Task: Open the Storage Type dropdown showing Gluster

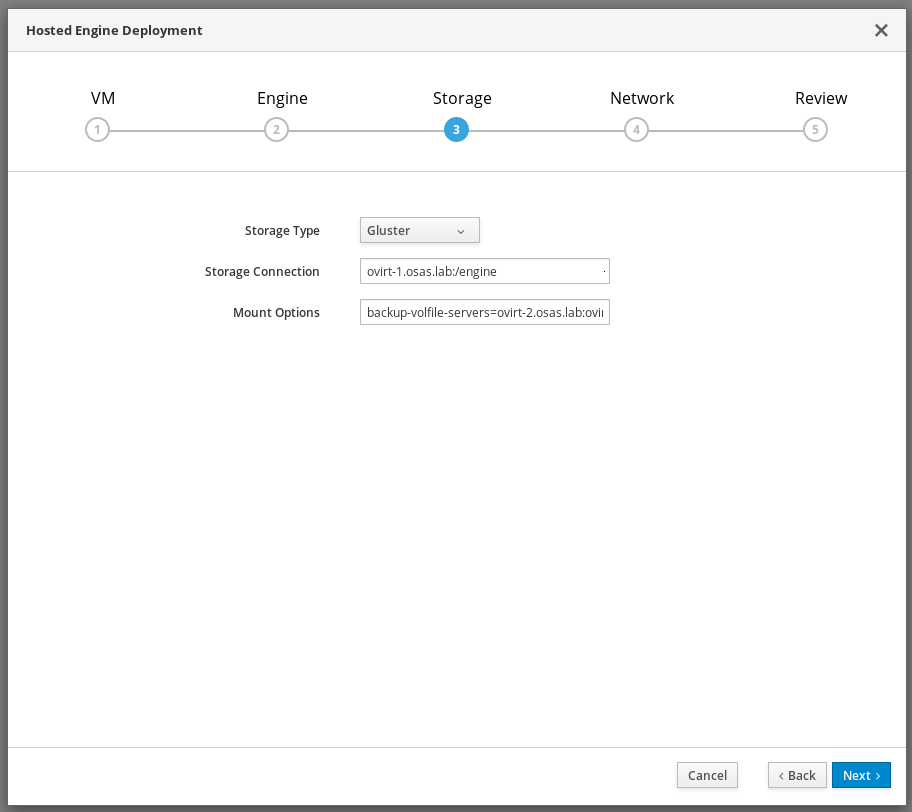Action: pos(419,231)
